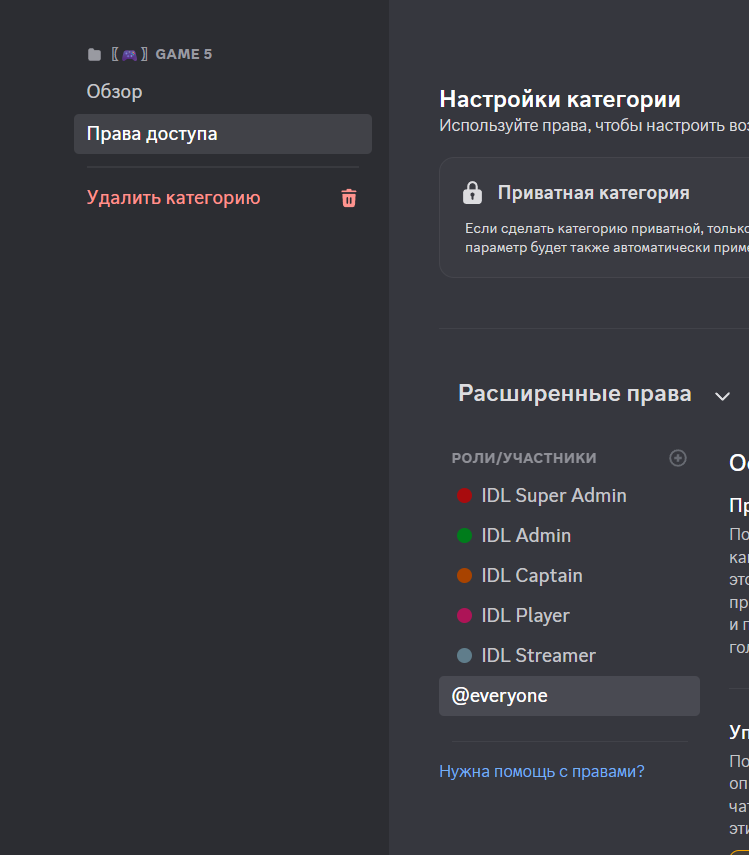Click the Расширенные права heading
Screen dimensions: 749x855
574,394
